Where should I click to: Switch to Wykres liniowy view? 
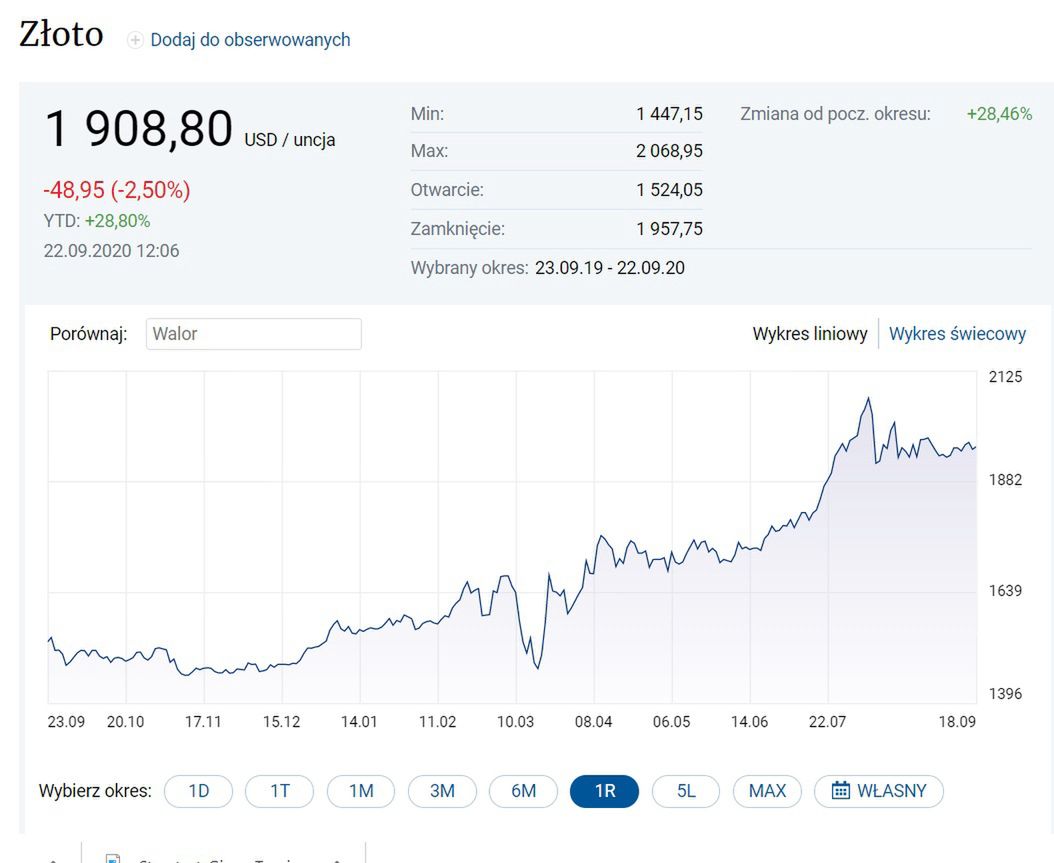(809, 334)
